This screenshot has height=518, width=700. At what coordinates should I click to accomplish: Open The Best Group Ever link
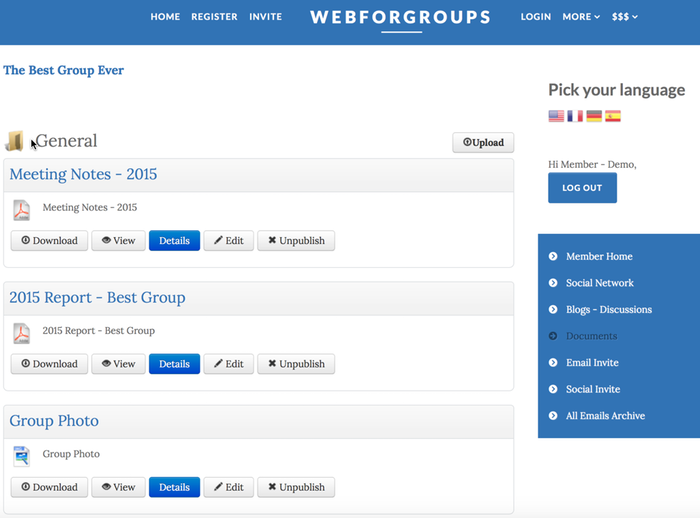coord(63,70)
